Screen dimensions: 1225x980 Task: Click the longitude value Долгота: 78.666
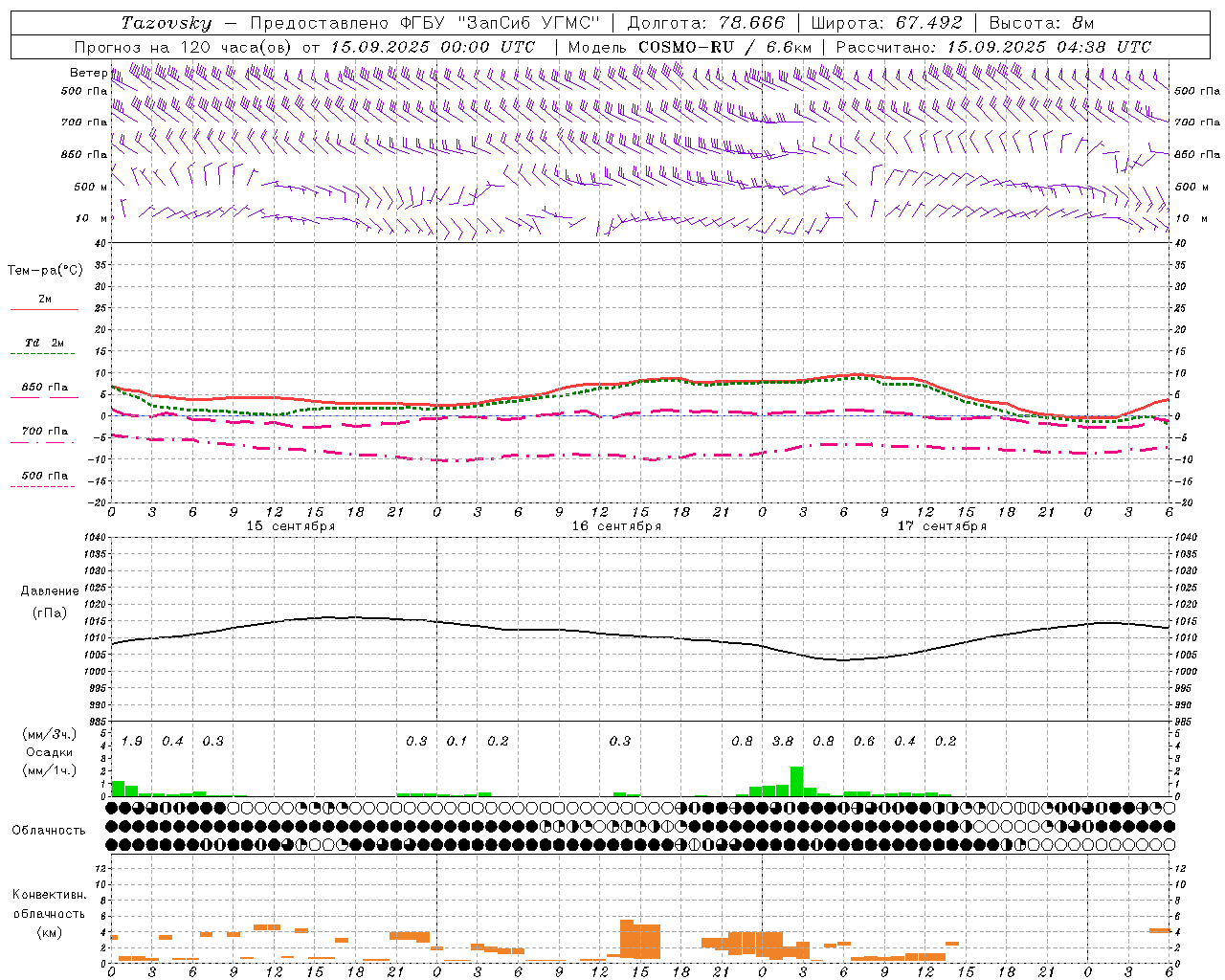tap(706, 23)
